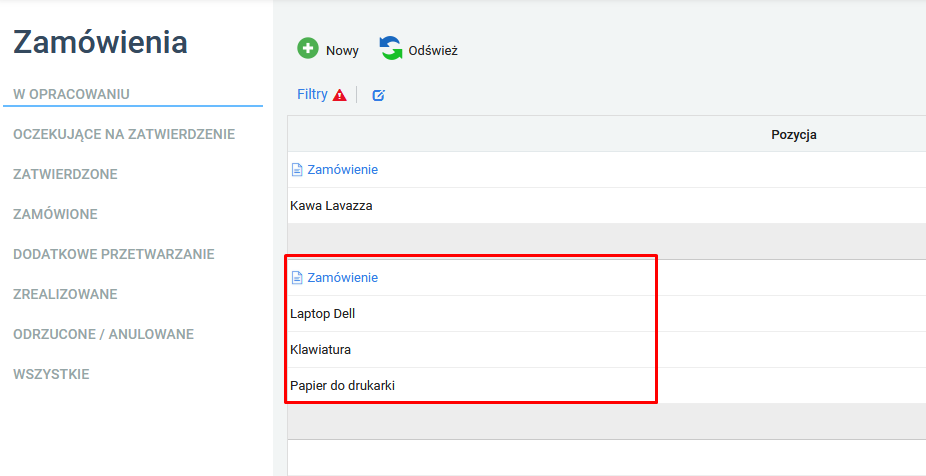Click the blue edit pencil icon
Screen dimensions: 926x476
click(x=379, y=95)
